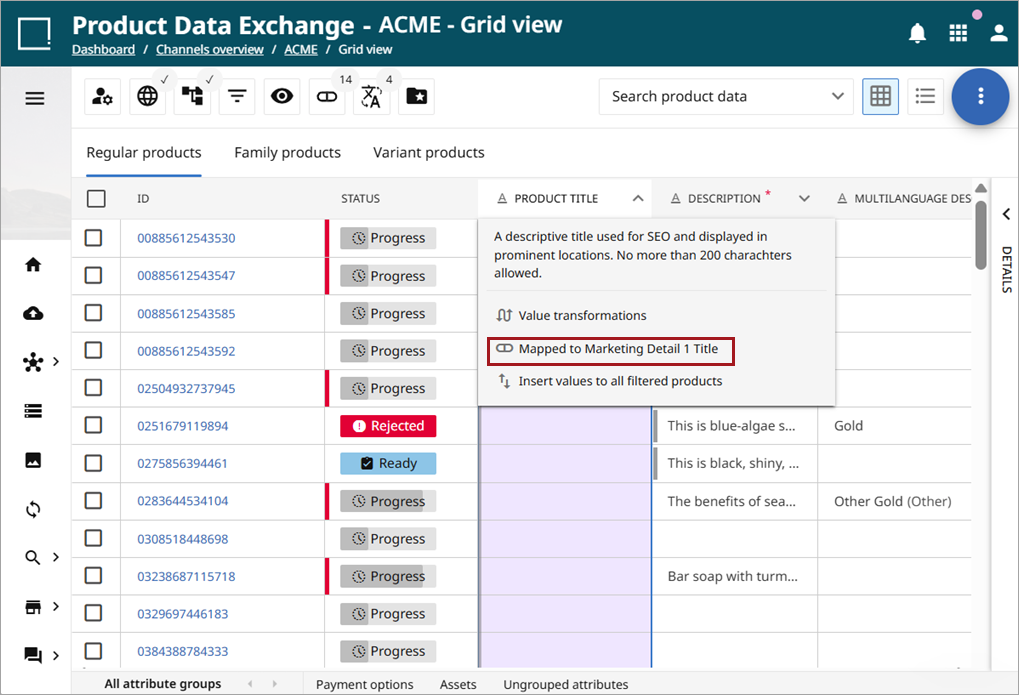Viewport: 1019px width, 695px height.
Task: Click the filter icon in toolbar
Action: (x=237, y=97)
